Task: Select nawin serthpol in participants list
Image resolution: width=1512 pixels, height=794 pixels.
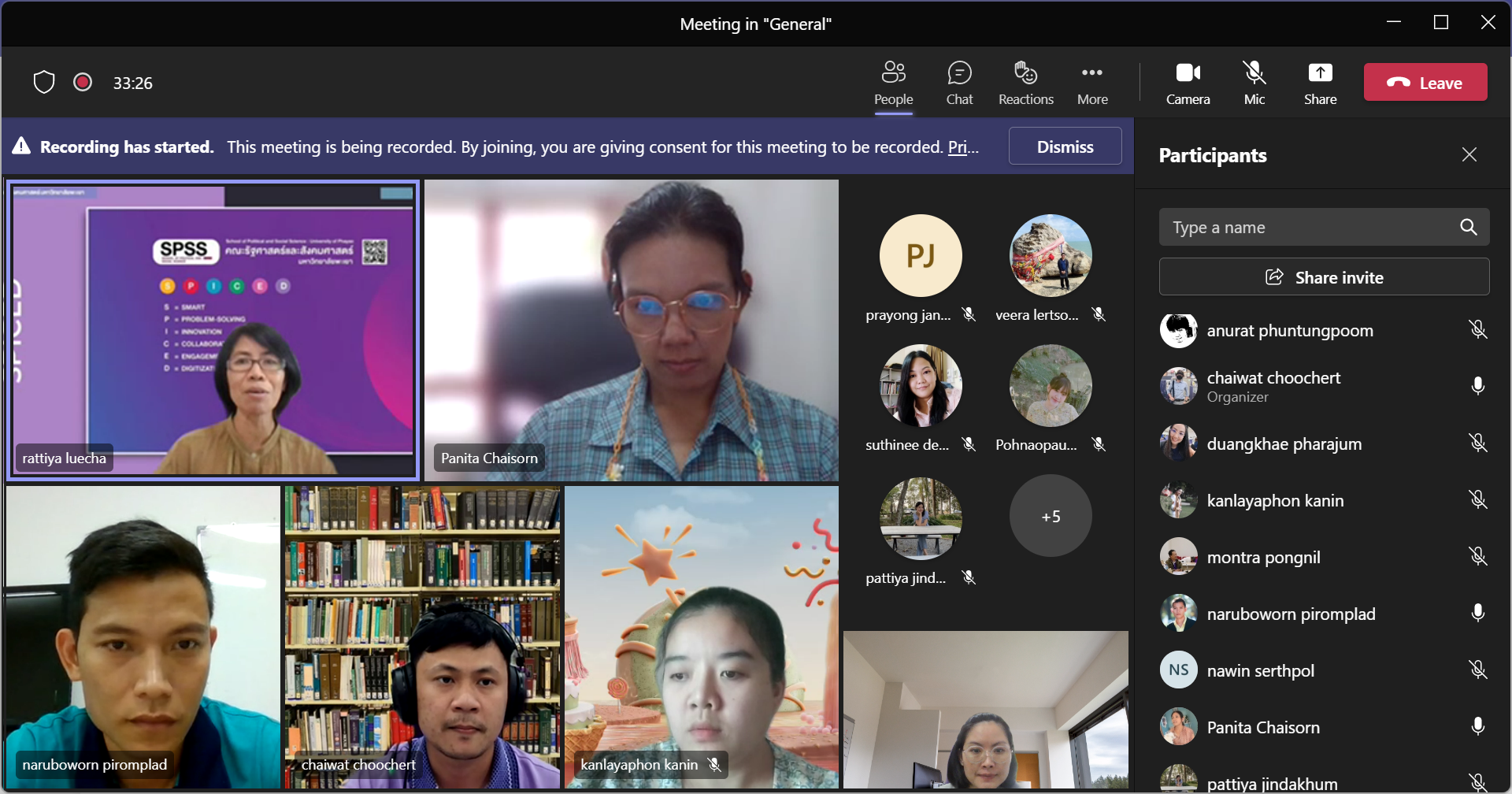Action: [1260, 671]
